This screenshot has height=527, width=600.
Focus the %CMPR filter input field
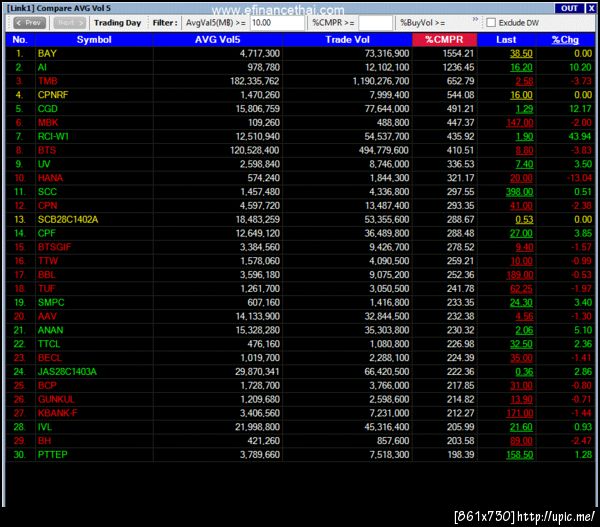click(375, 23)
